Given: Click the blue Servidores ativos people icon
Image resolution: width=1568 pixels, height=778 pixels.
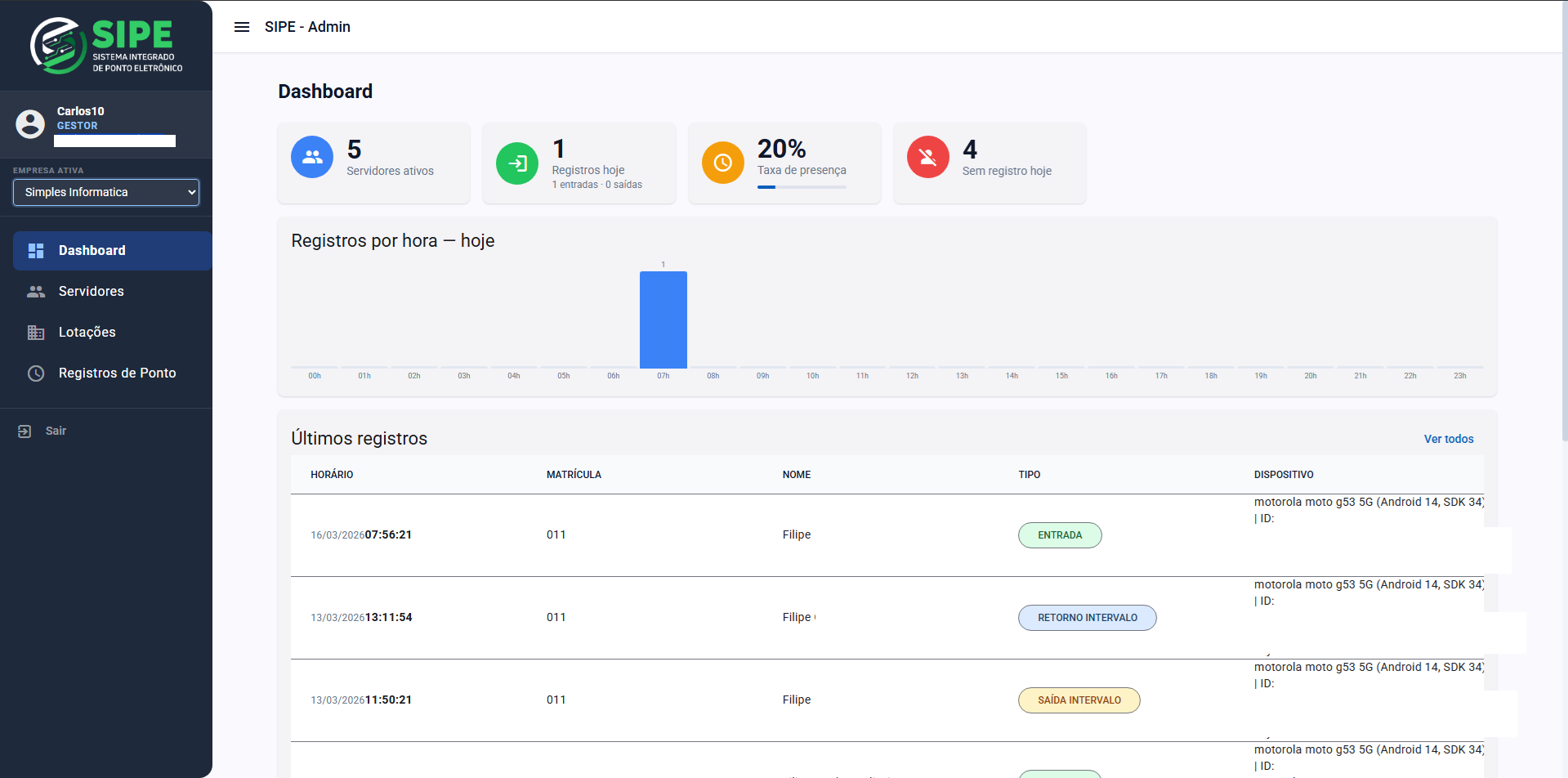Looking at the screenshot, I should pyautogui.click(x=312, y=157).
